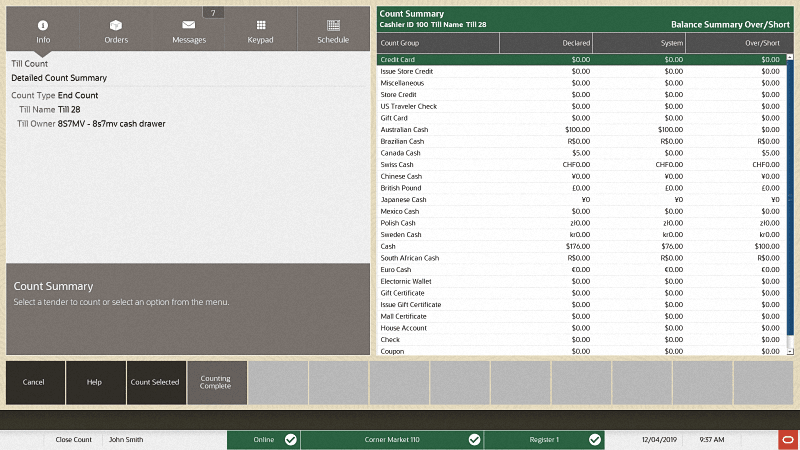
Task: Select the Brazilian Cash row
Action: click(x=582, y=141)
